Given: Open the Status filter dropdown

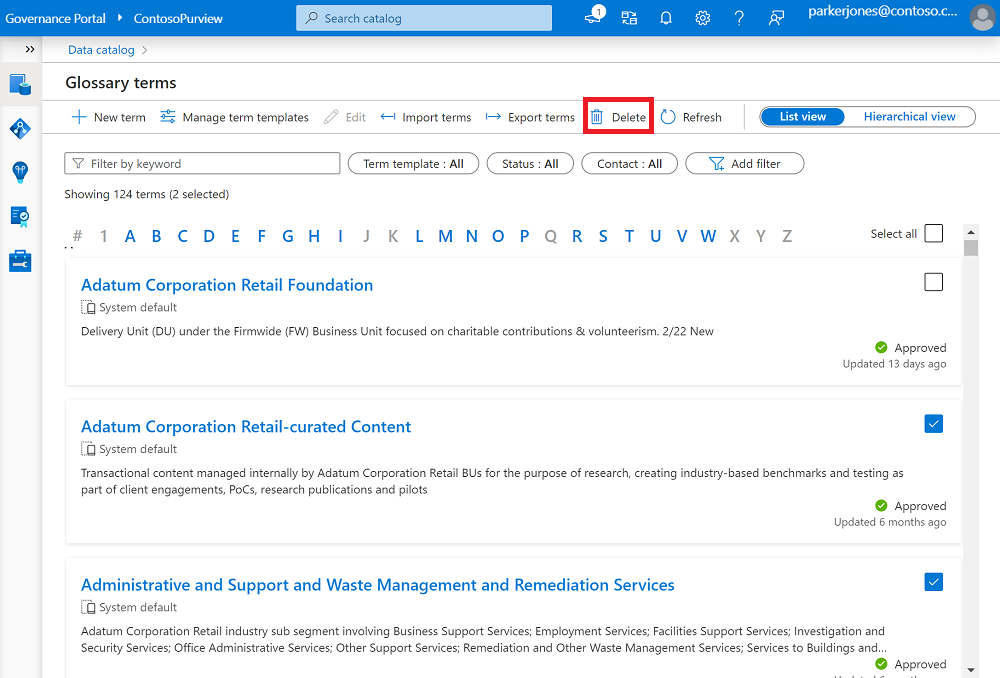Looking at the screenshot, I should click(530, 164).
